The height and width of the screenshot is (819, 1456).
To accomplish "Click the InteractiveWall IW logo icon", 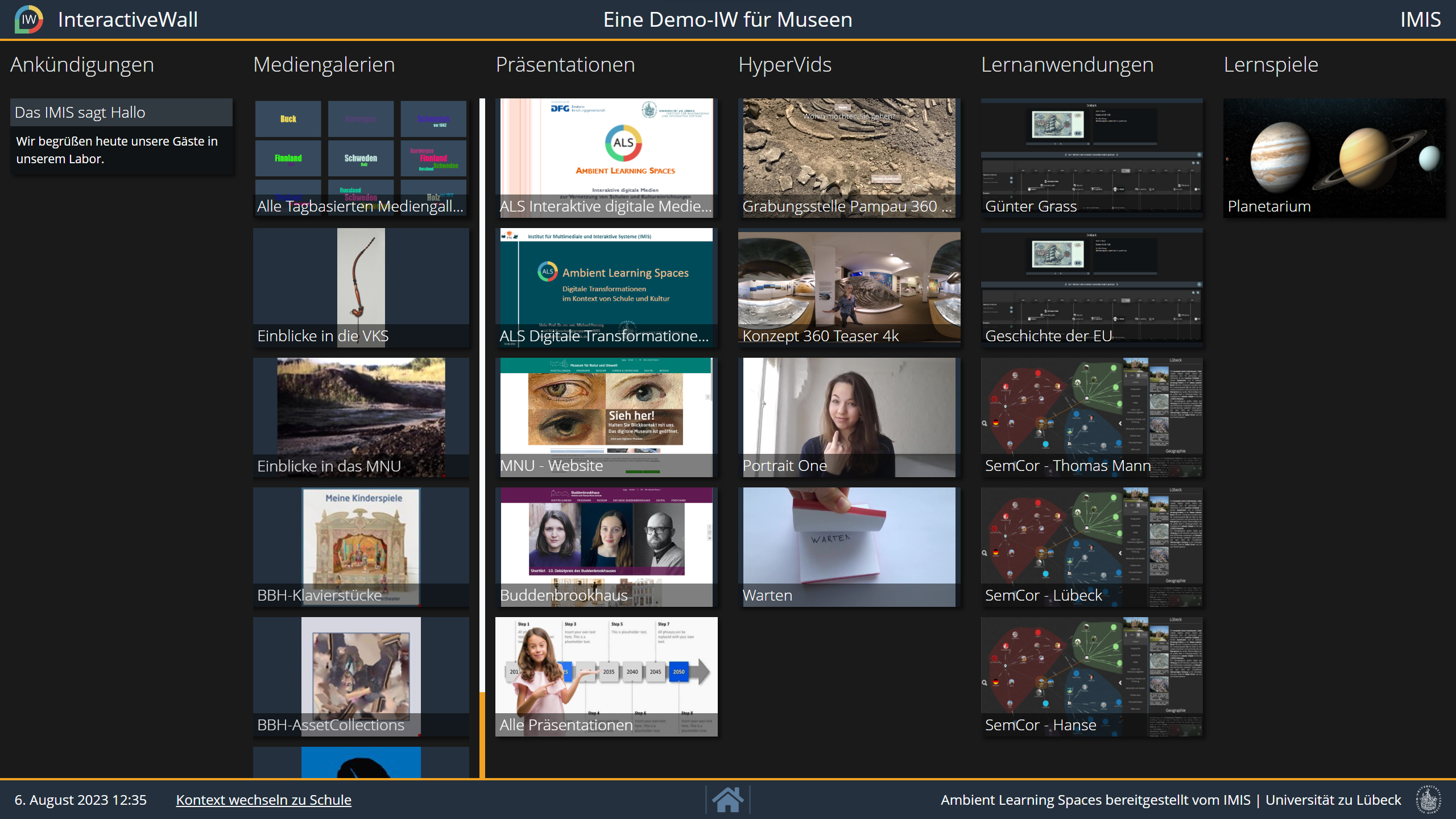I will click(x=29, y=19).
